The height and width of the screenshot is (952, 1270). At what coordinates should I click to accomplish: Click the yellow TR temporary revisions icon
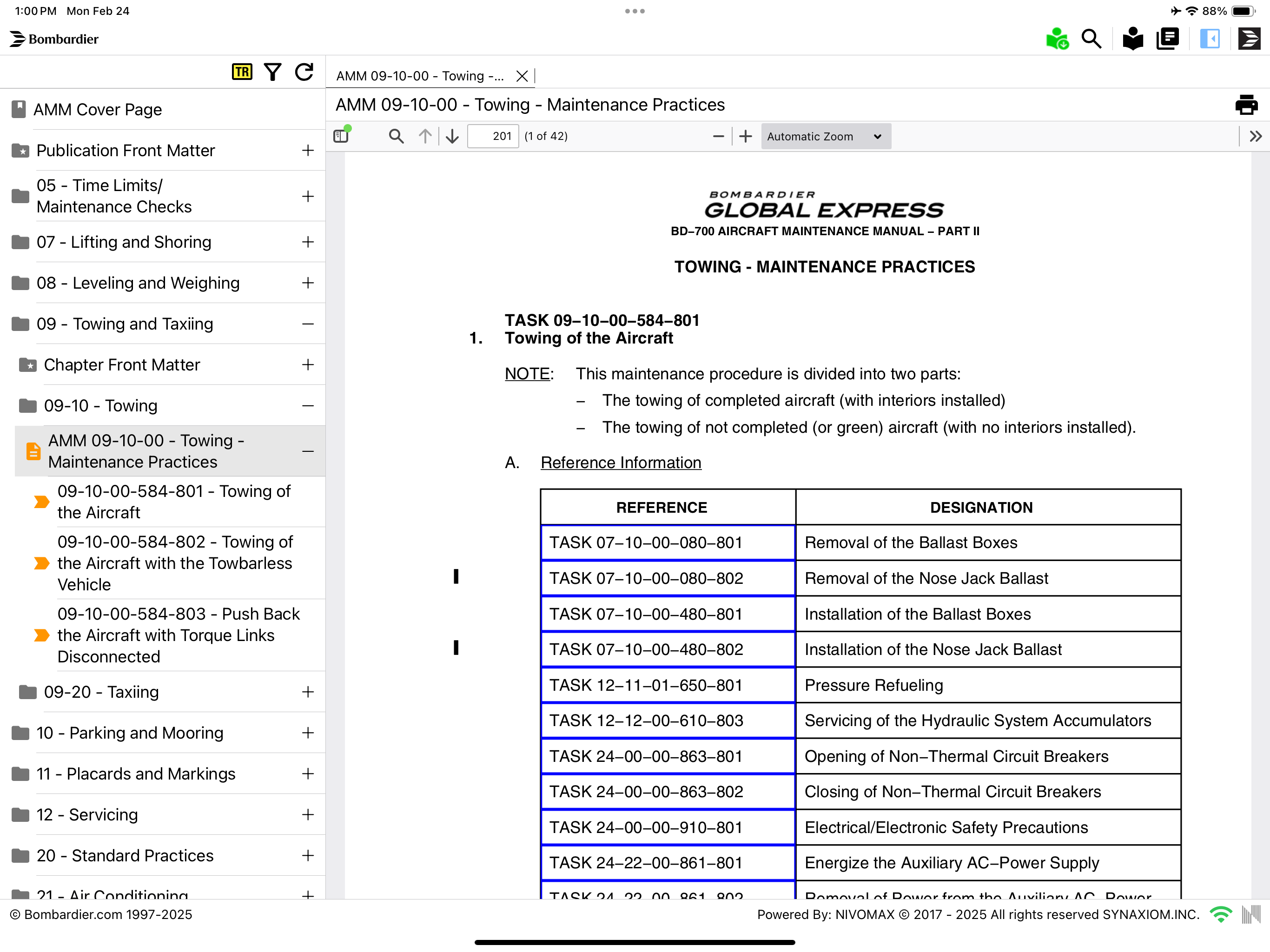242,72
